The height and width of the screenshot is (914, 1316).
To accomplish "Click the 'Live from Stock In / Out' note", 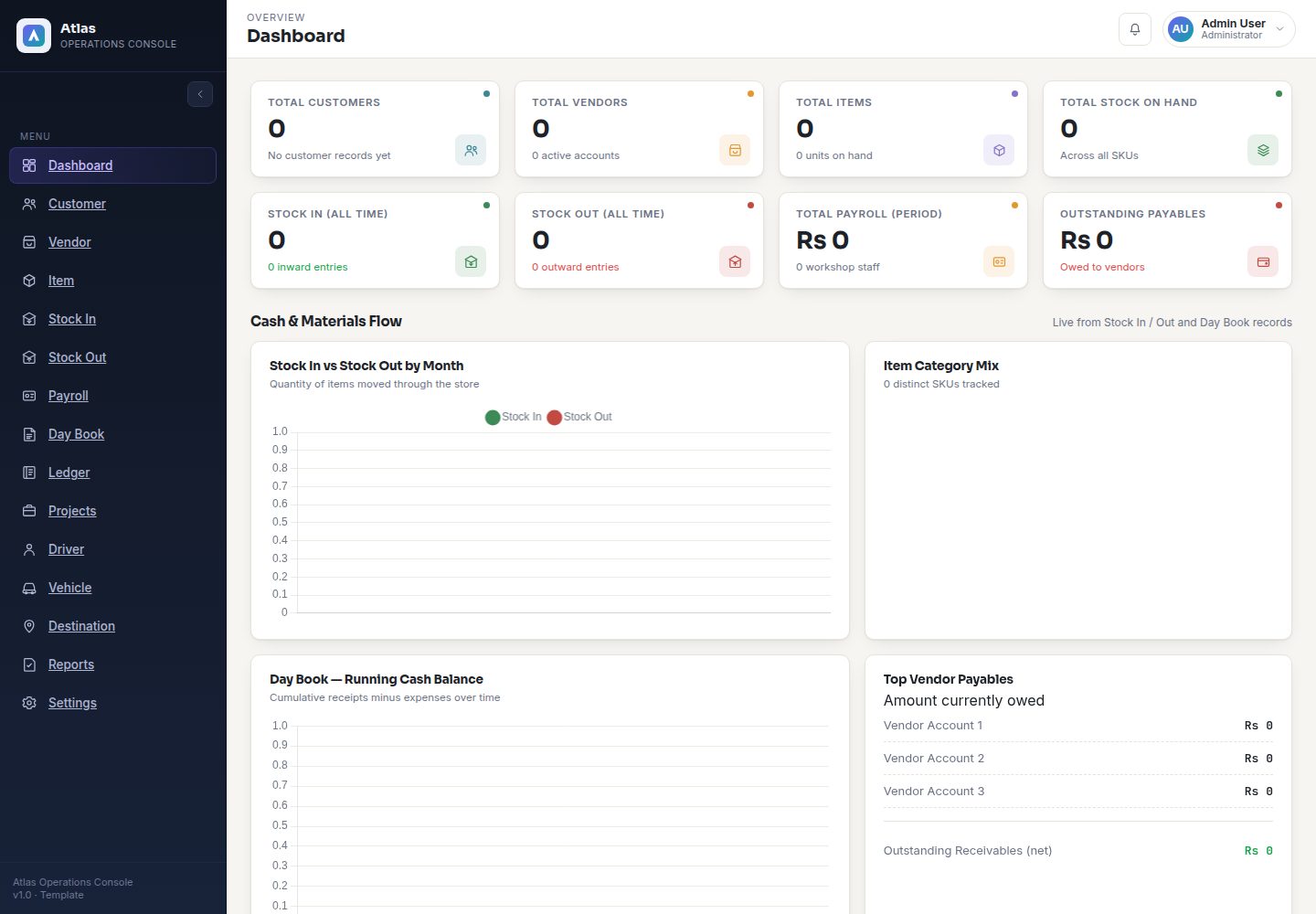I will coord(1173,323).
